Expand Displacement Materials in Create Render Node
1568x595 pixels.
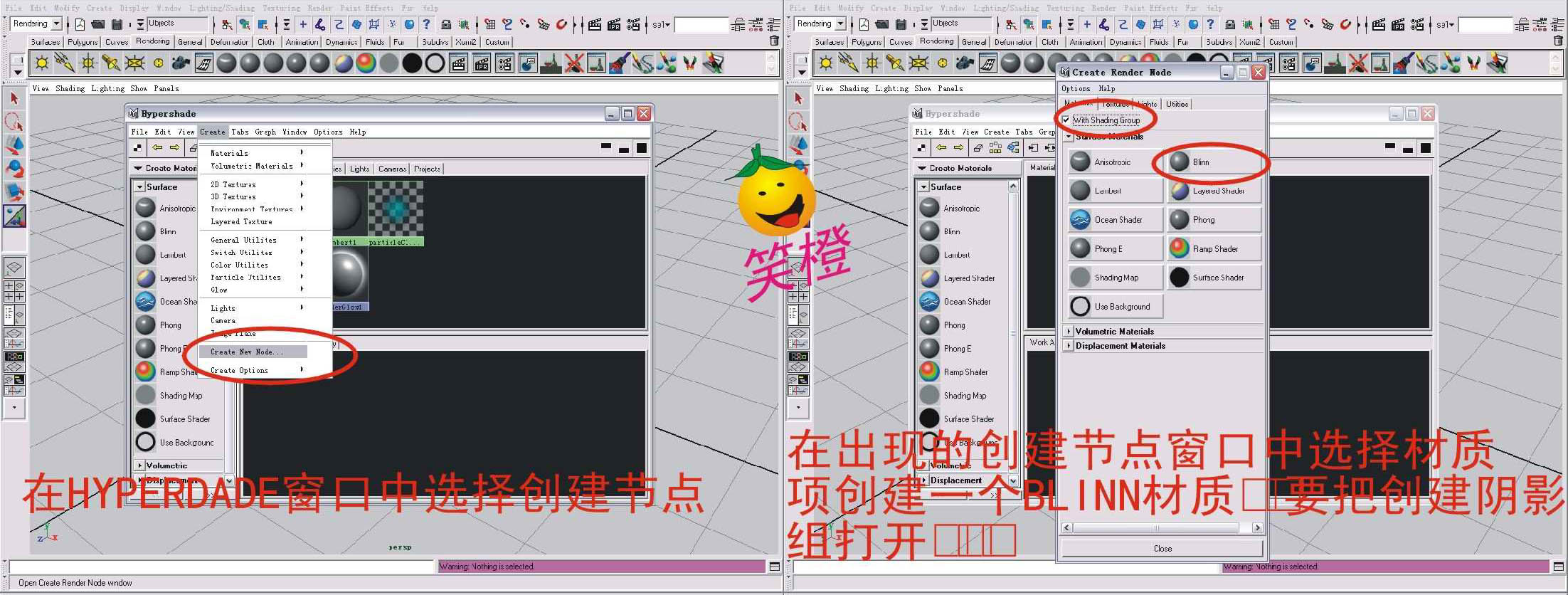point(1069,346)
